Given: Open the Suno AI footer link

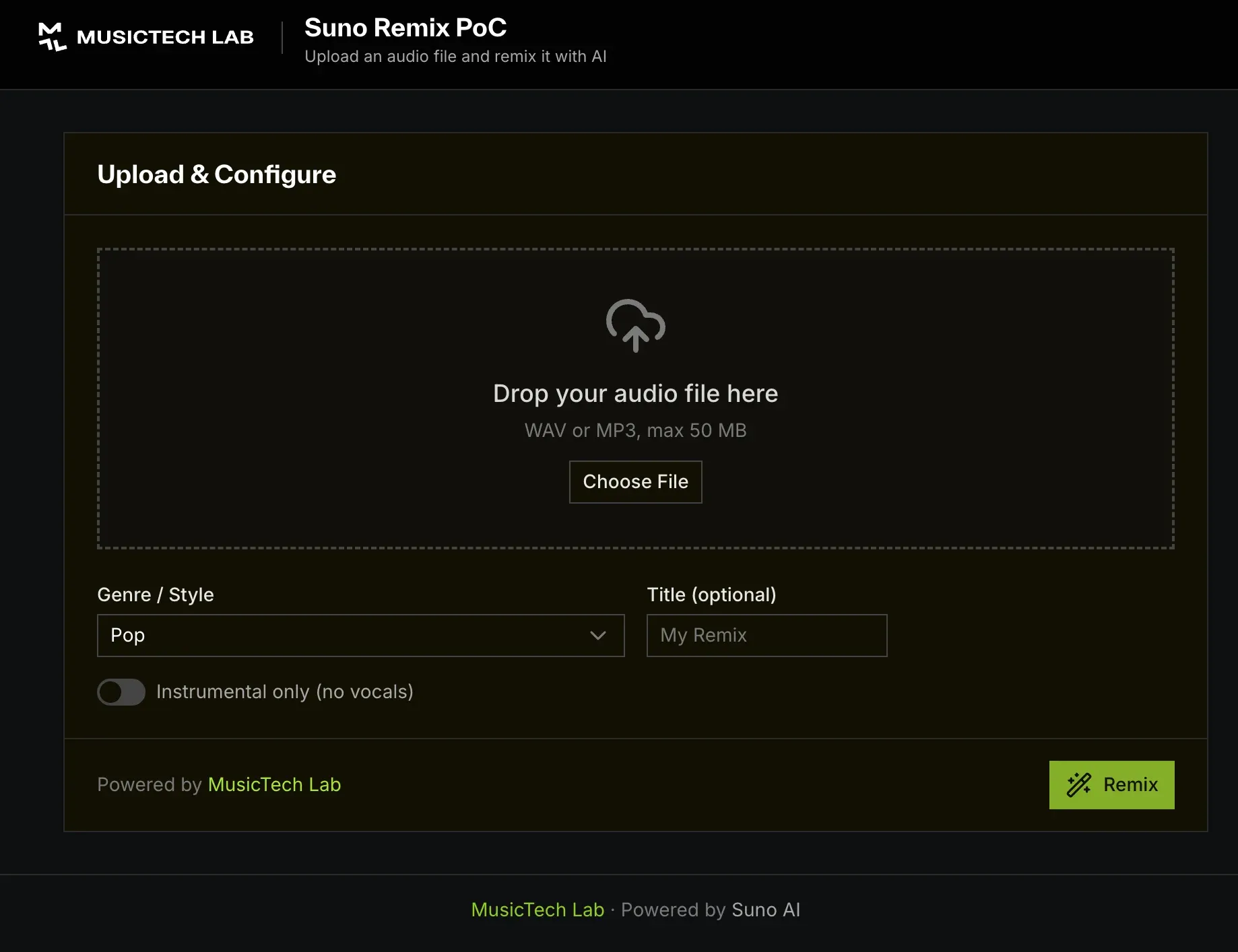Looking at the screenshot, I should click(x=766, y=910).
